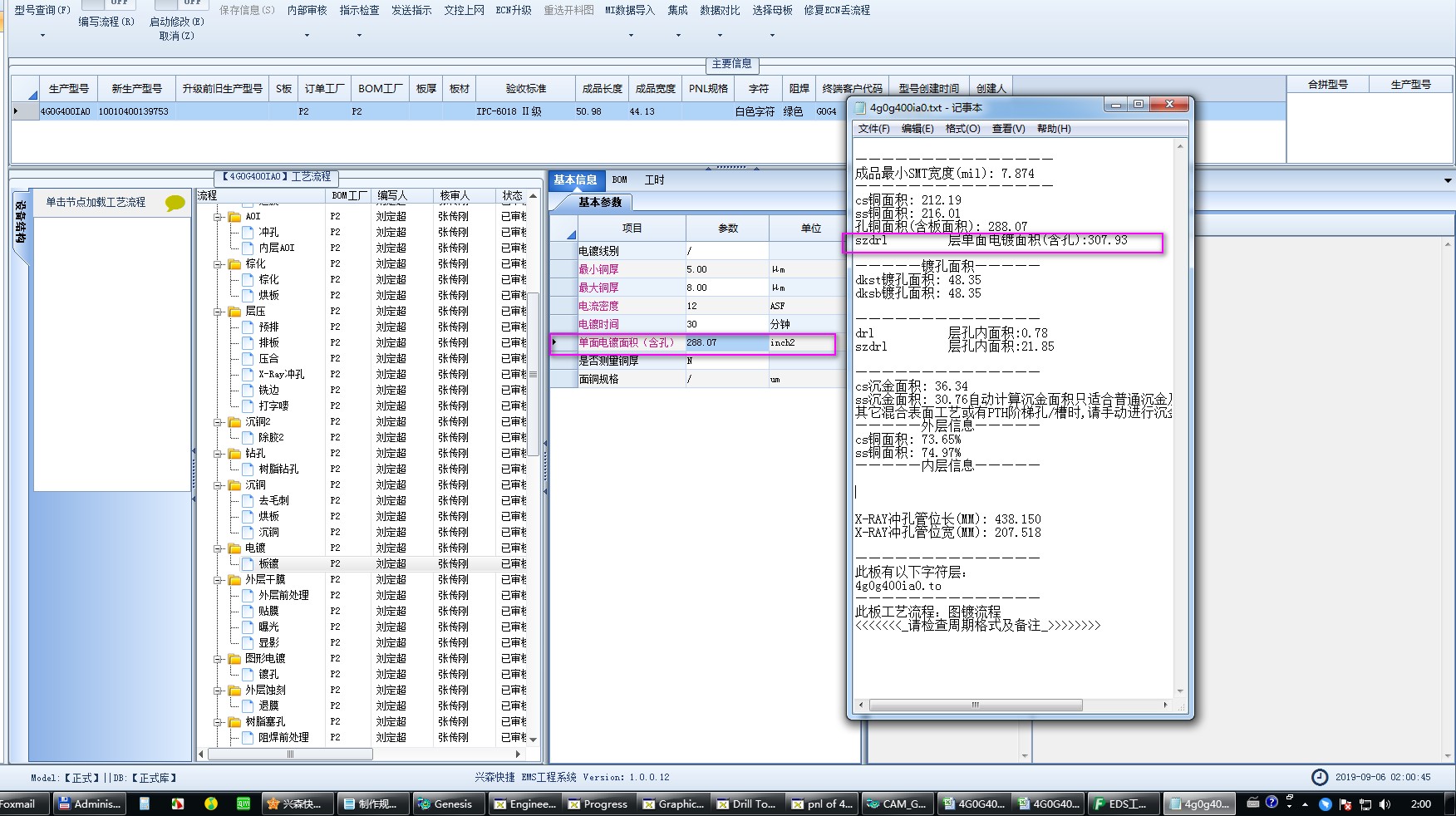Select the 外层前处理 step in the tree
Screen dimensions: 1456x816
tap(283, 595)
